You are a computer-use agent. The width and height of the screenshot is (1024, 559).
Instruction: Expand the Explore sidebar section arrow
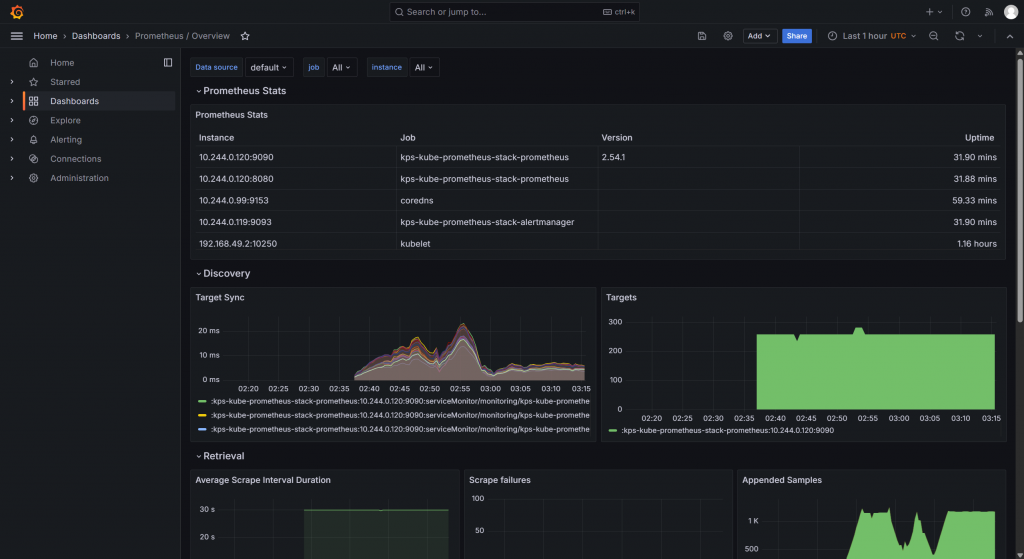[x=12, y=120]
